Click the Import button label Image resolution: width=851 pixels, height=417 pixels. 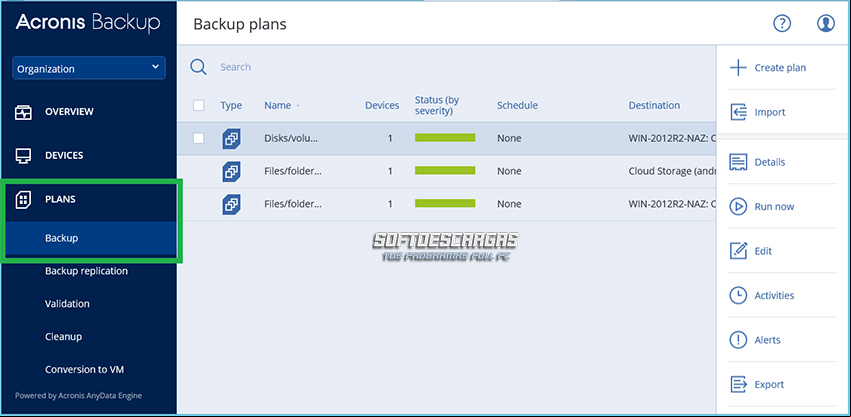coord(770,112)
